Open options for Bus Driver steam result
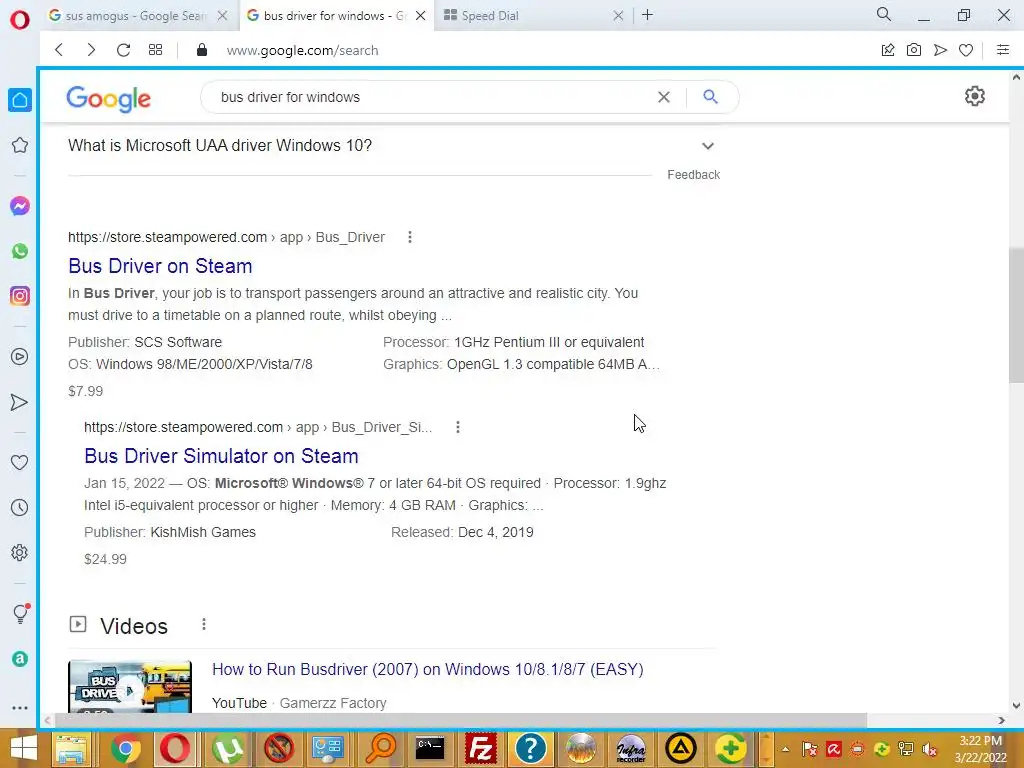The width and height of the screenshot is (1024, 768). pyautogui.click(x=409, y=237)
